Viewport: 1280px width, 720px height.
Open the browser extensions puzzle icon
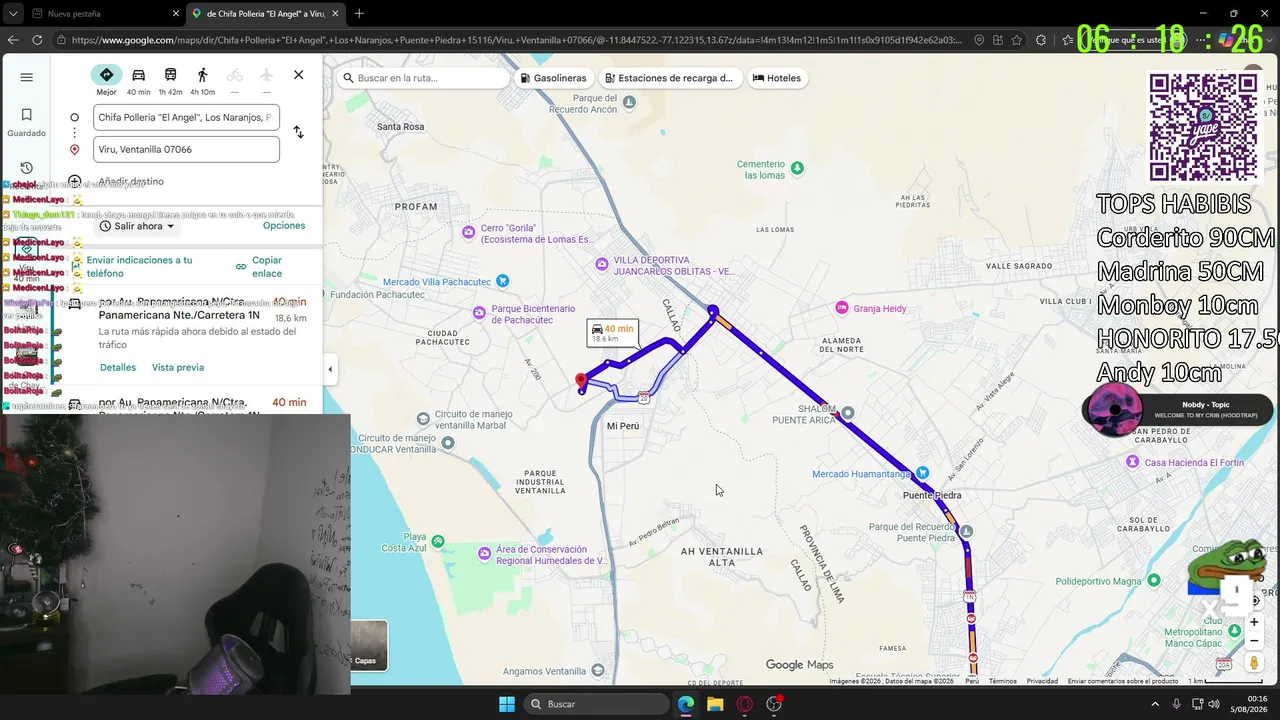click(x=1041, y=40)
